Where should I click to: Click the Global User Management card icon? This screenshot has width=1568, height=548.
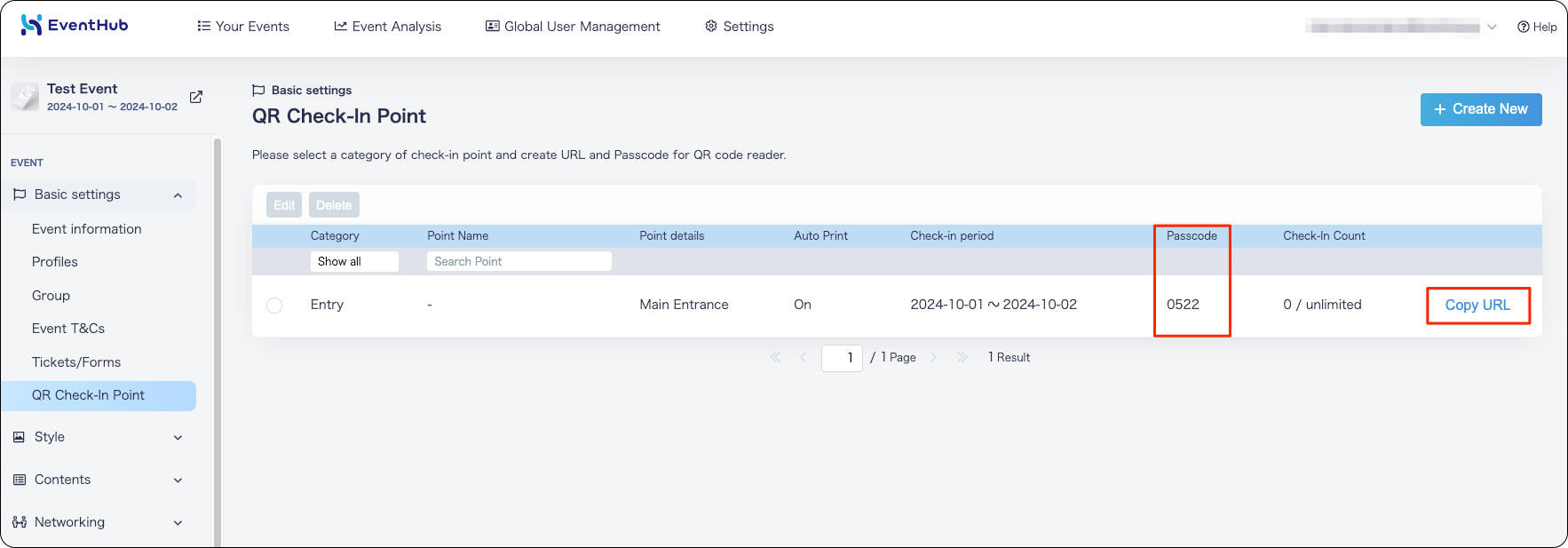click(x=492, y=27)
